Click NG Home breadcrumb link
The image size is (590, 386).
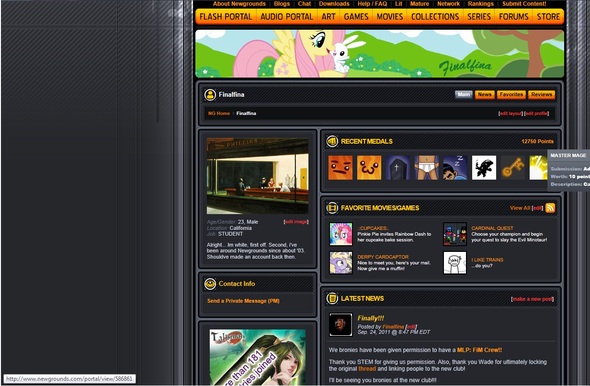(219, 113)
